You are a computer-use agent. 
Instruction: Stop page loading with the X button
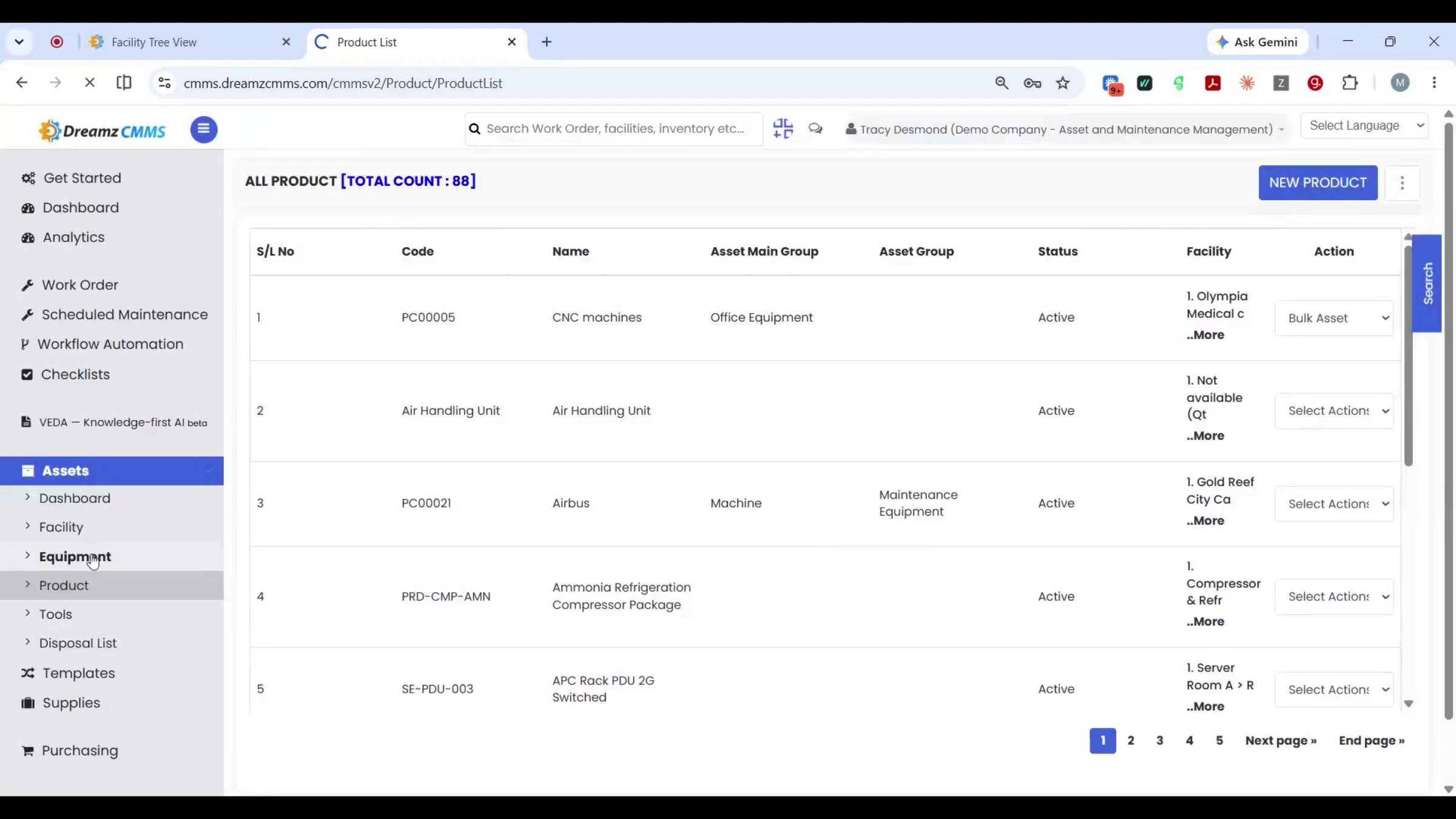pyautogui.click(x=90, y=83)
